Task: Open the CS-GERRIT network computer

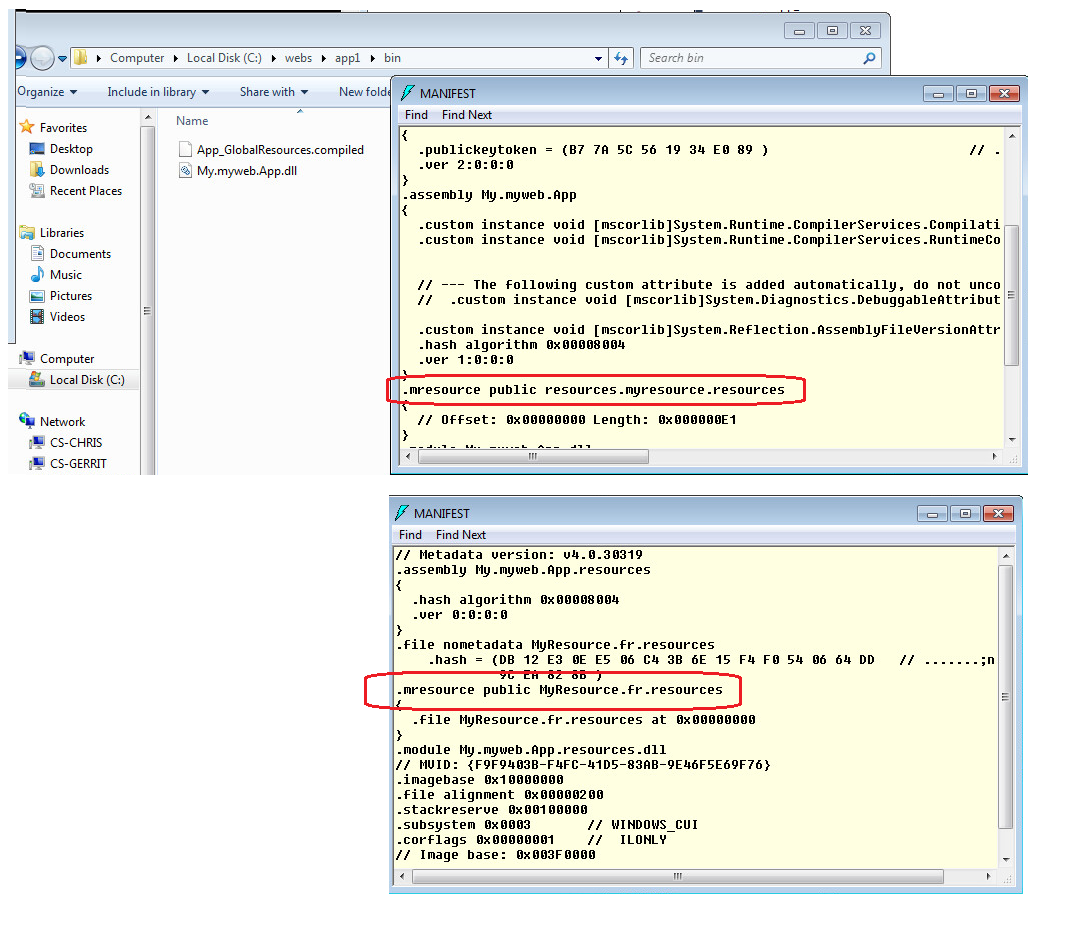Action: click(78, 463)
